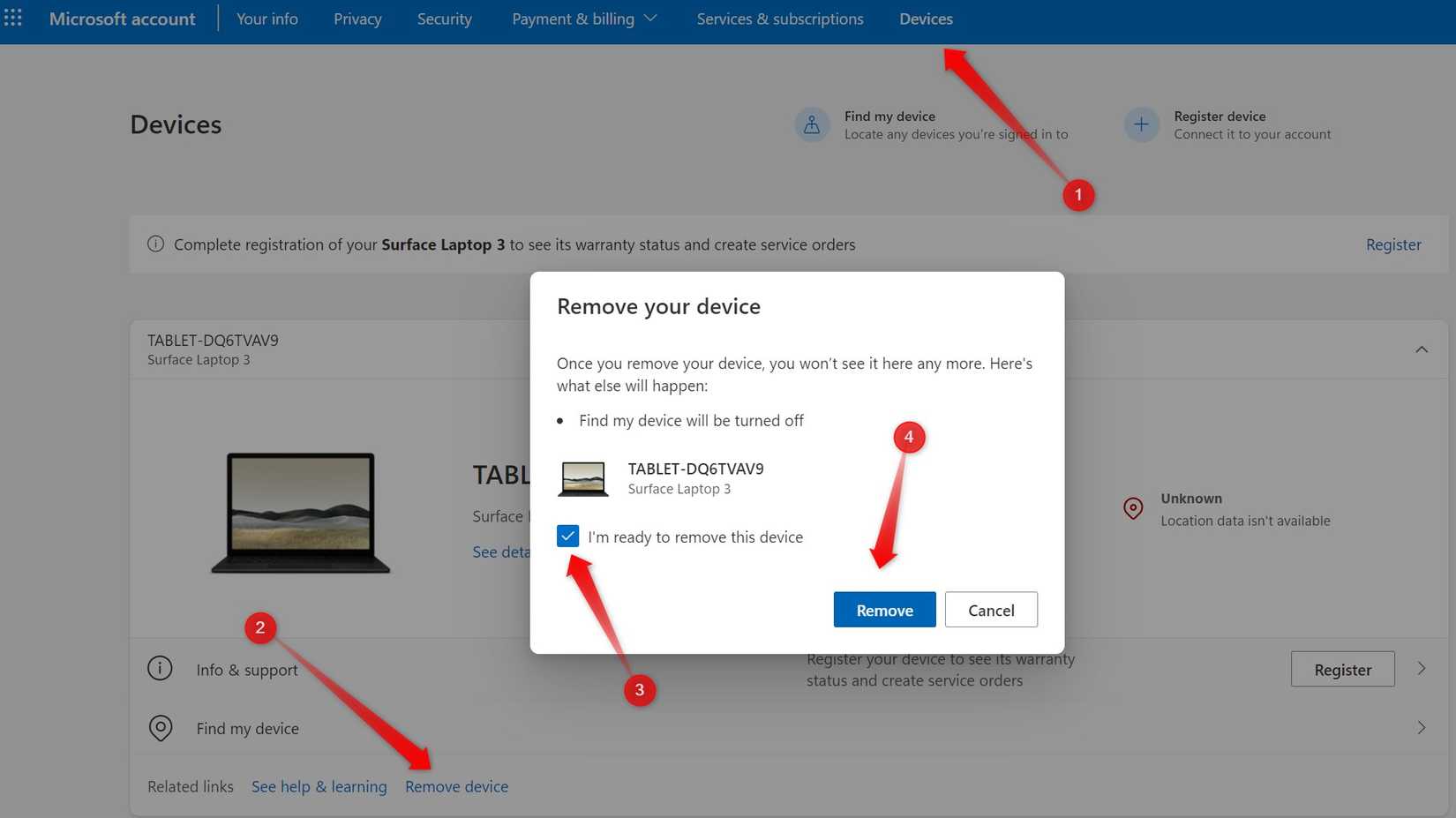
Task: Click the Register button on the device card
Action: (1342, 669)
